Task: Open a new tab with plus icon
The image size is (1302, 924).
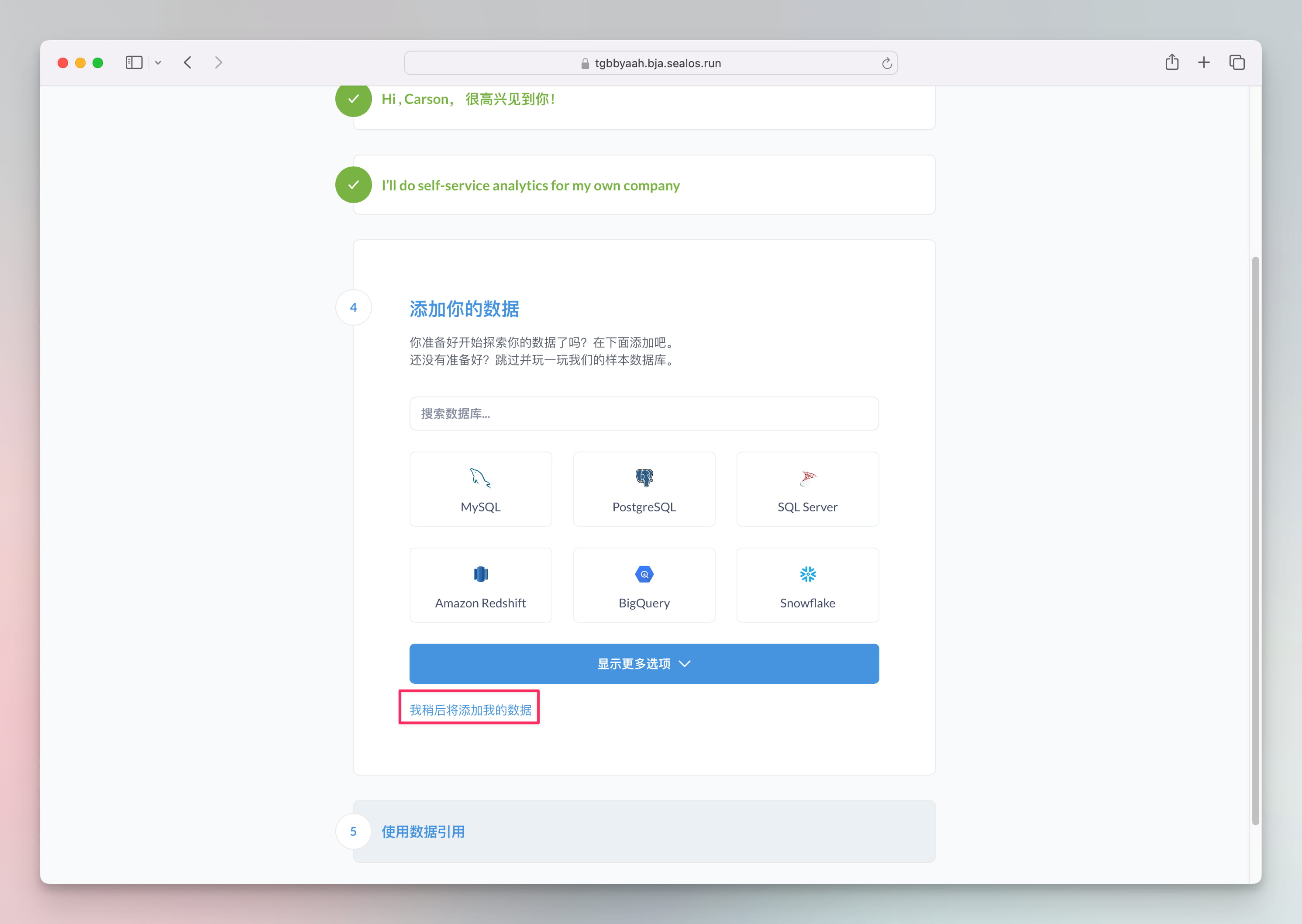Action: (x=1204, y=62)
